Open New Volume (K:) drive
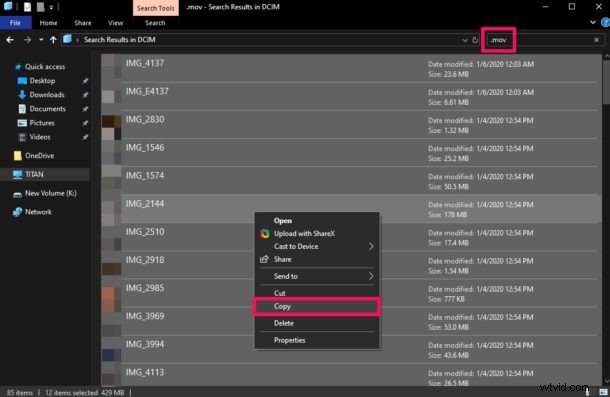 point(51,193)
